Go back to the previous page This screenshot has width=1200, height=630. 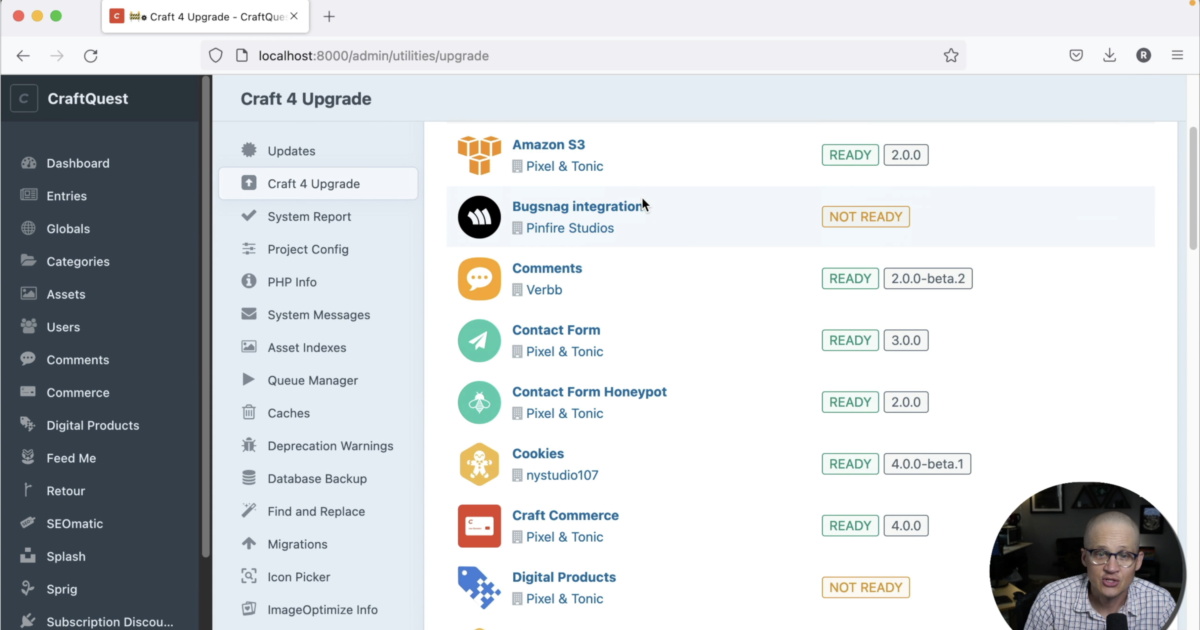tap(23, 56)
